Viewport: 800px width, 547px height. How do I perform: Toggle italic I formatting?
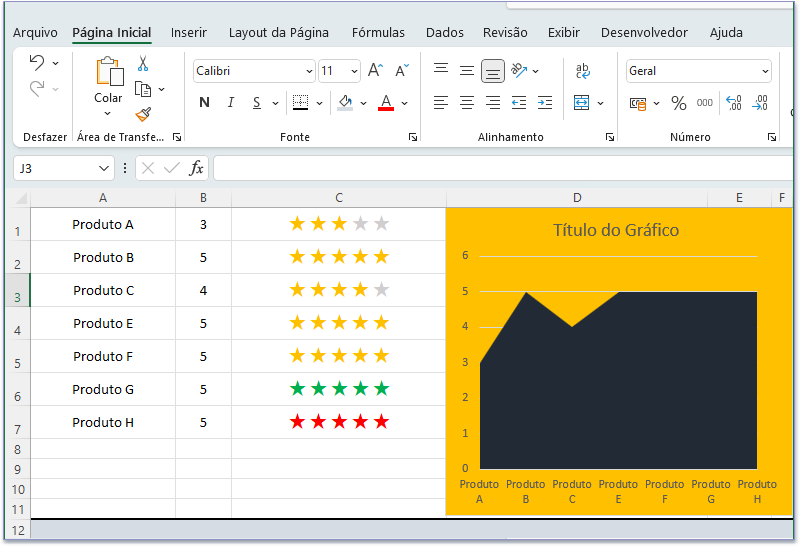pos(231,103)
